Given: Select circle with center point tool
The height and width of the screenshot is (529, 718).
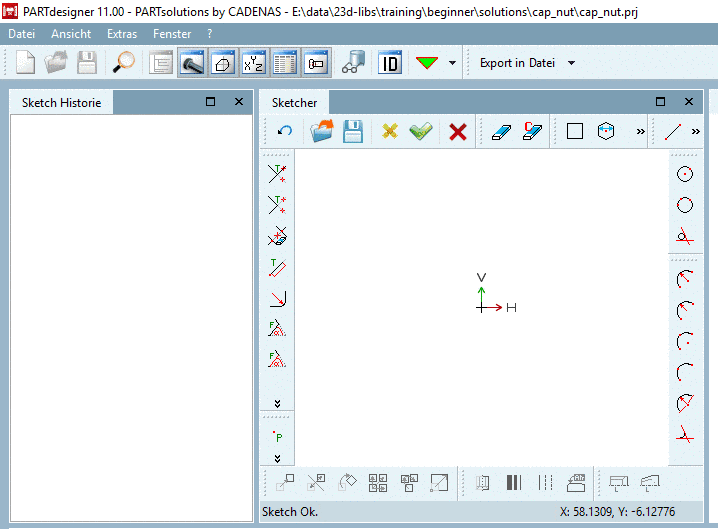Looking at the screenshot, I should [685, 174].
